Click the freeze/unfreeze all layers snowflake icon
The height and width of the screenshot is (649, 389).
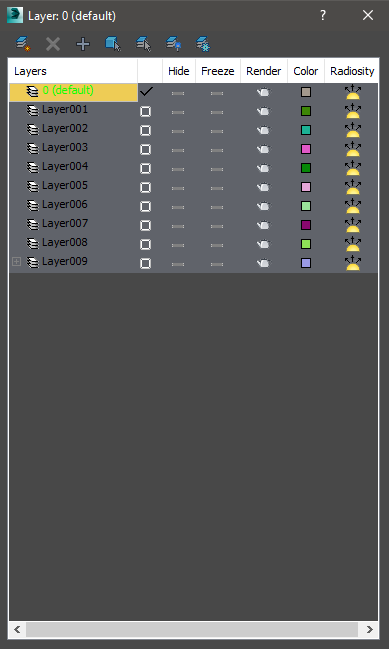tap(203, 44)
